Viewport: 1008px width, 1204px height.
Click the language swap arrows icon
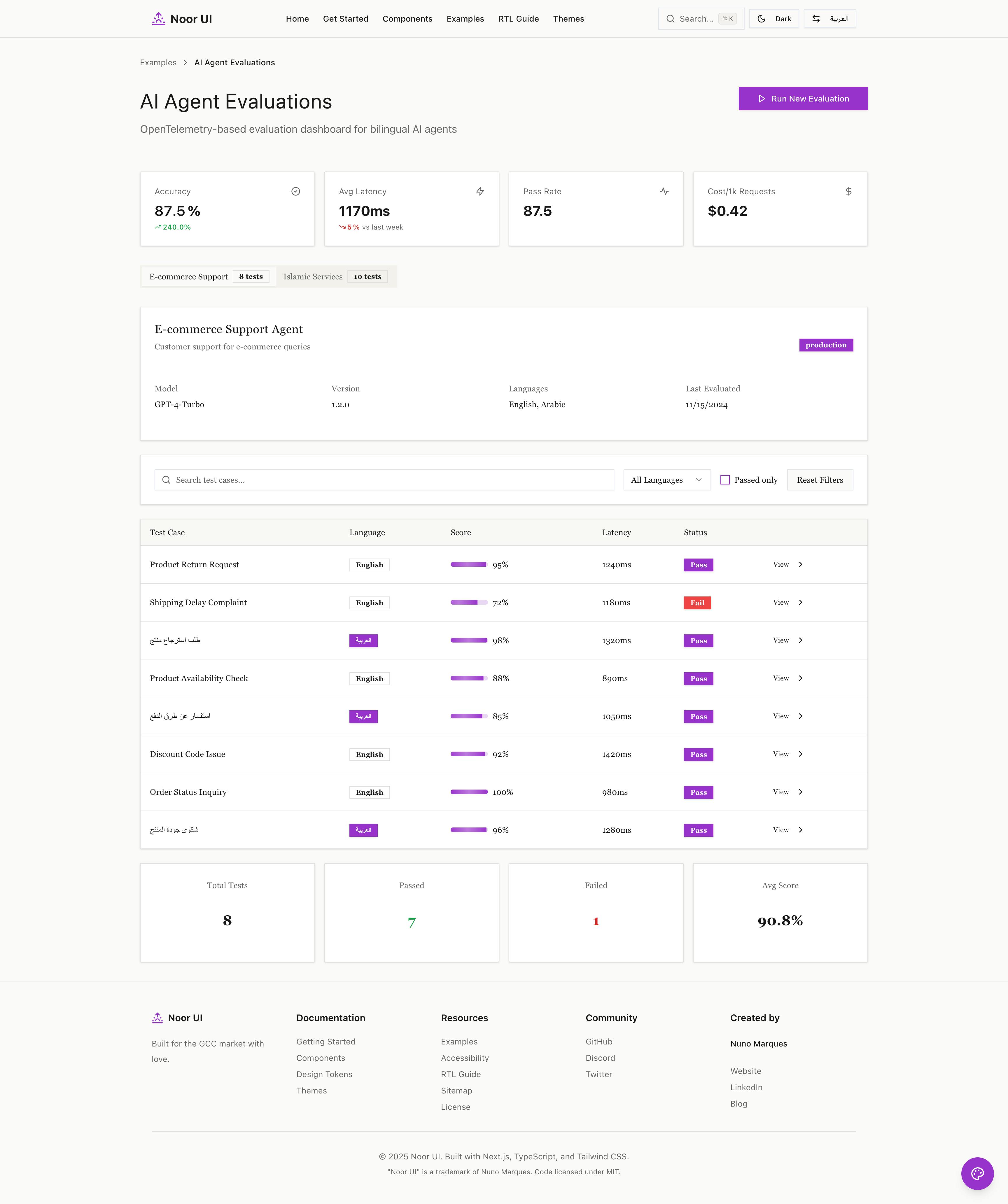coord(816,19)
